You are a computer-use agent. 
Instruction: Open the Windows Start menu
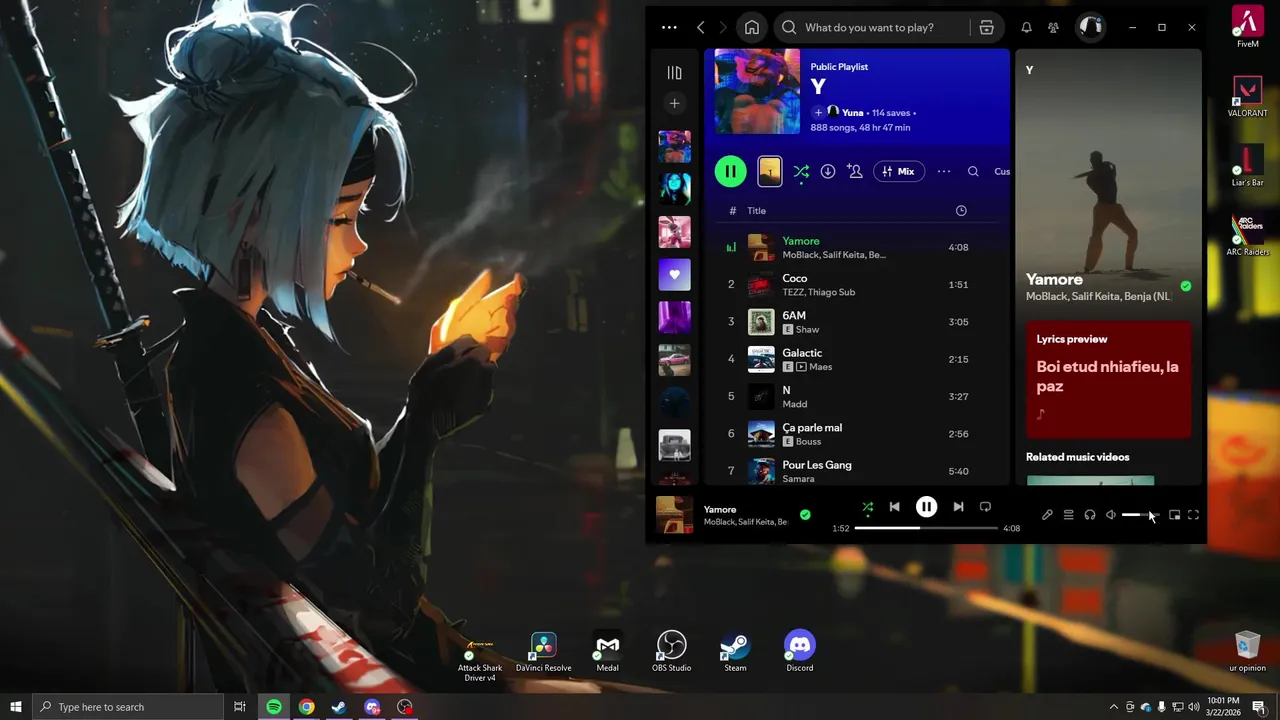point(16,707)
